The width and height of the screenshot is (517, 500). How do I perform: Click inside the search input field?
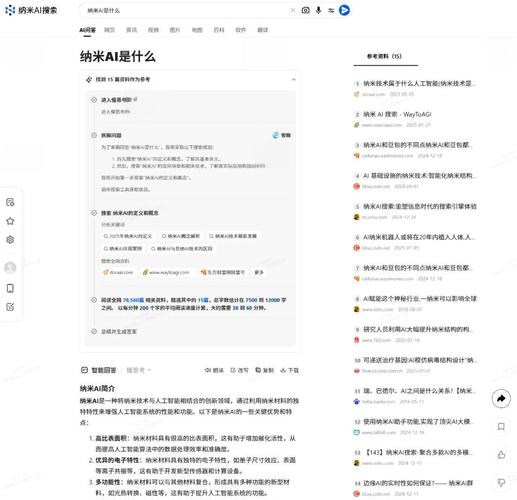pos(187,10)
